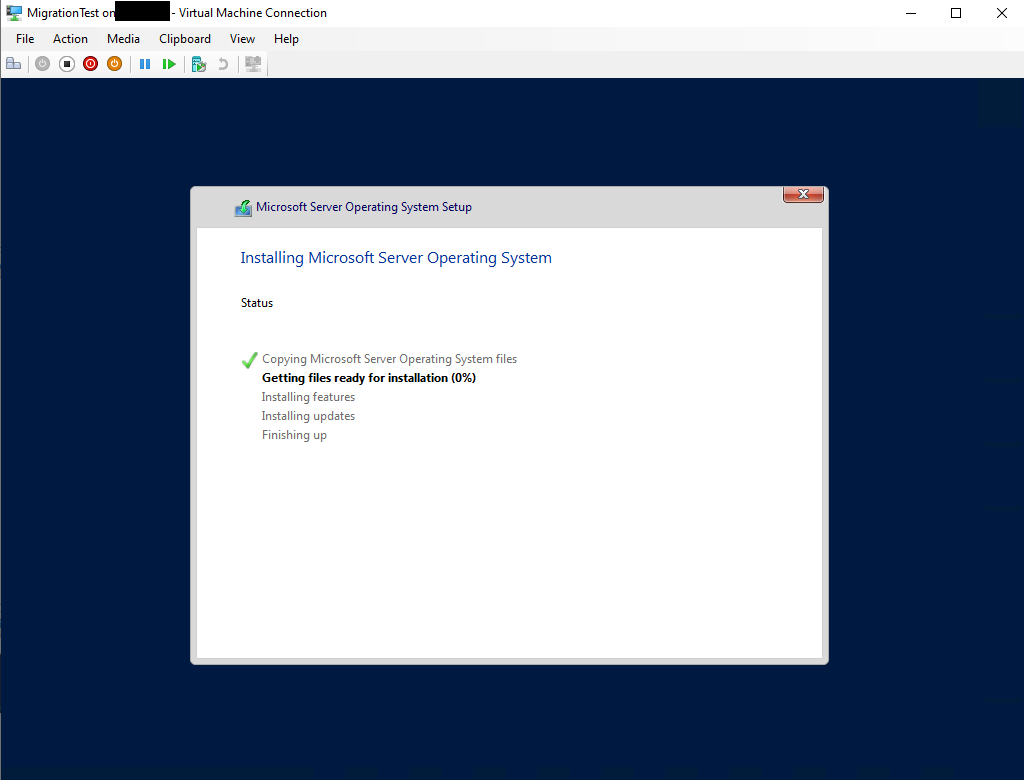
Task: Open the Media menu
Action: (x=123, y=39)
